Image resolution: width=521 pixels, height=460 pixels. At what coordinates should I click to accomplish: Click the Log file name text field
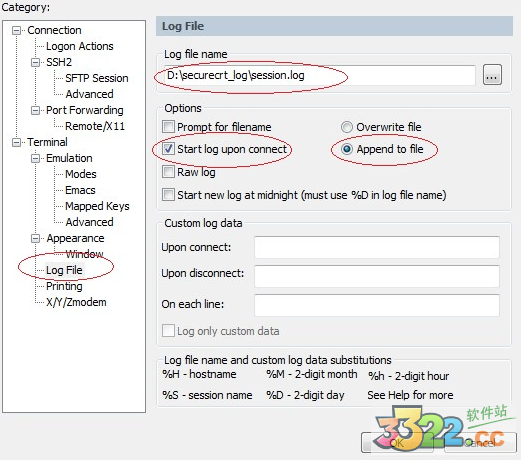319,75
